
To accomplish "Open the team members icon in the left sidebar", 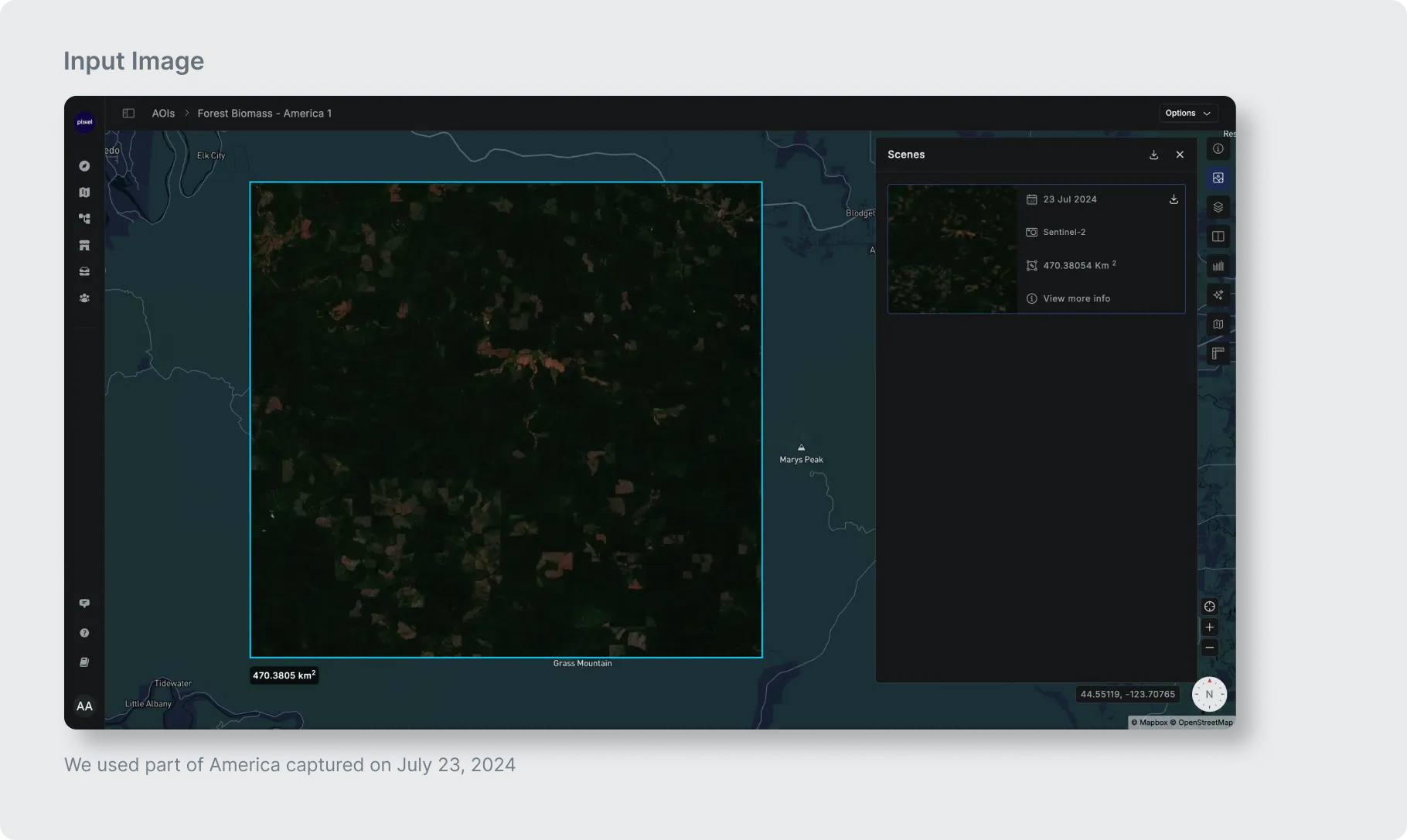I will pyautogui.click(x=84, y=298).
